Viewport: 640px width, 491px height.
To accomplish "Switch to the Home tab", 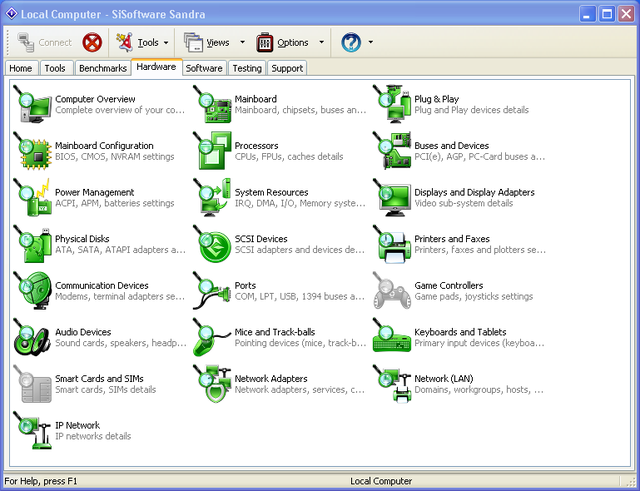I will (x=20, y=68).
